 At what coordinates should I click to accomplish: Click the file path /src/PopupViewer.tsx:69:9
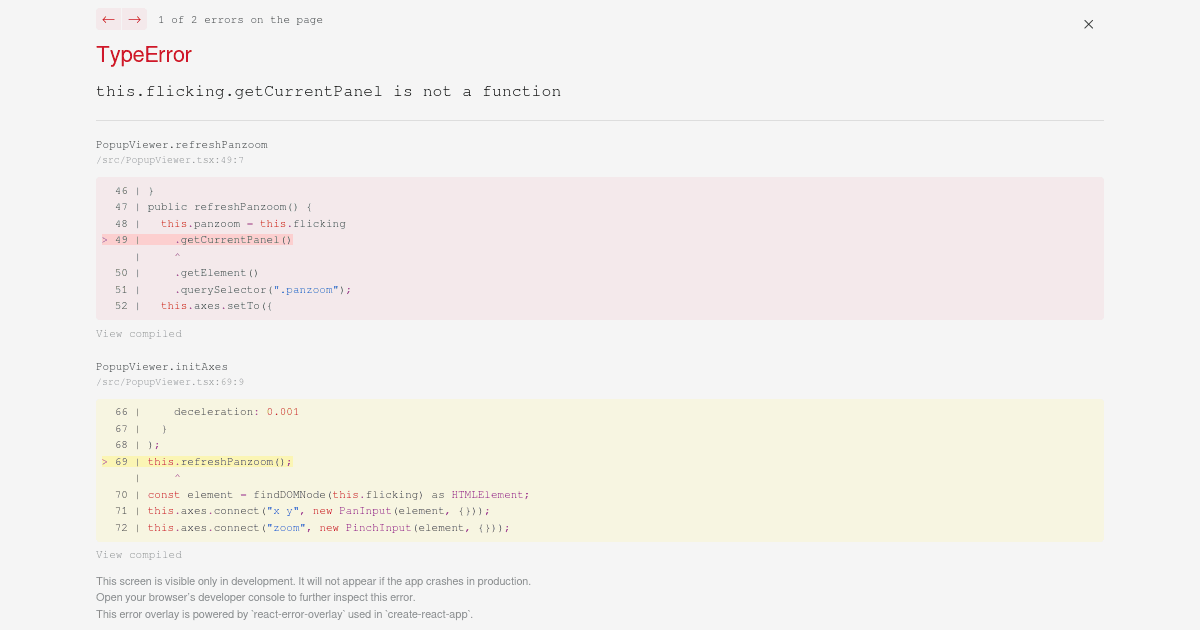170,381
